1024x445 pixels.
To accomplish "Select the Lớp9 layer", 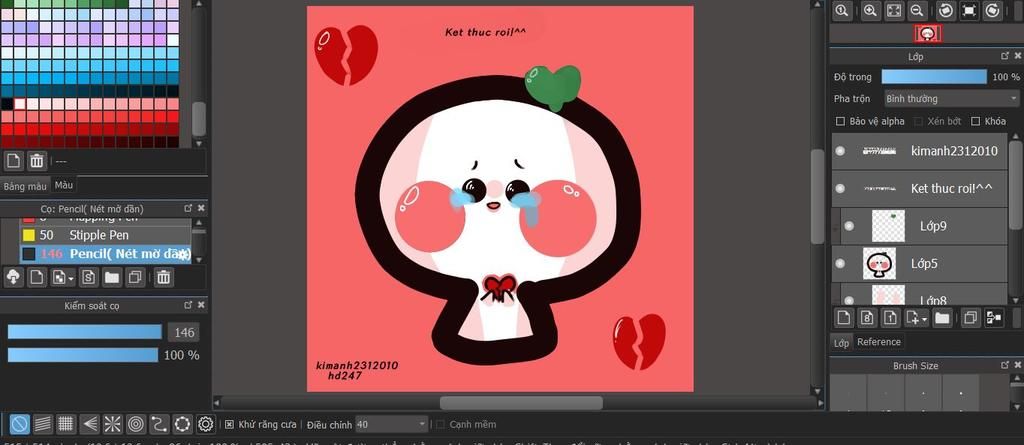I will (x=923, y=226).
